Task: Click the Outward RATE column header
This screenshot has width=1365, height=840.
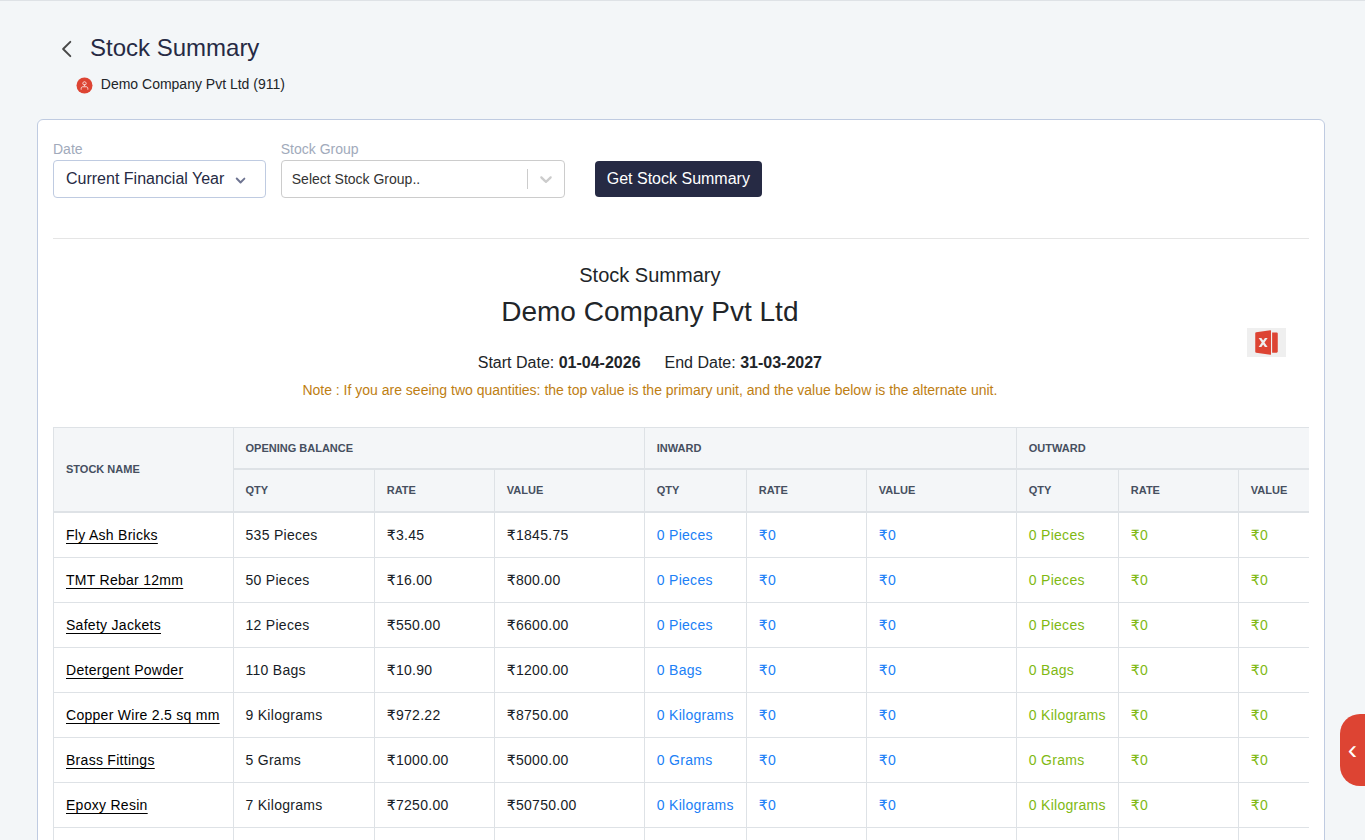Action: click(1178, 490)
